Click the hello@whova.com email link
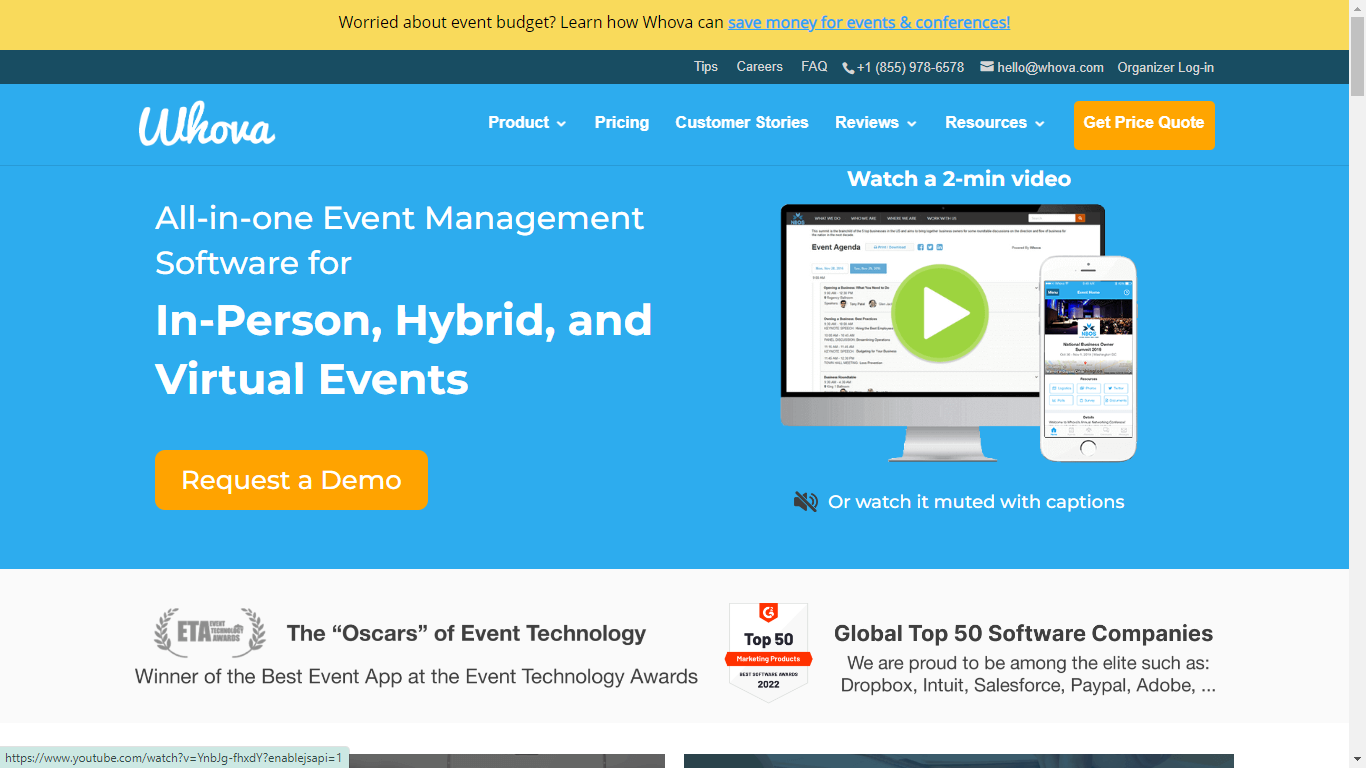1366x768 pixels. [1050, 68]
